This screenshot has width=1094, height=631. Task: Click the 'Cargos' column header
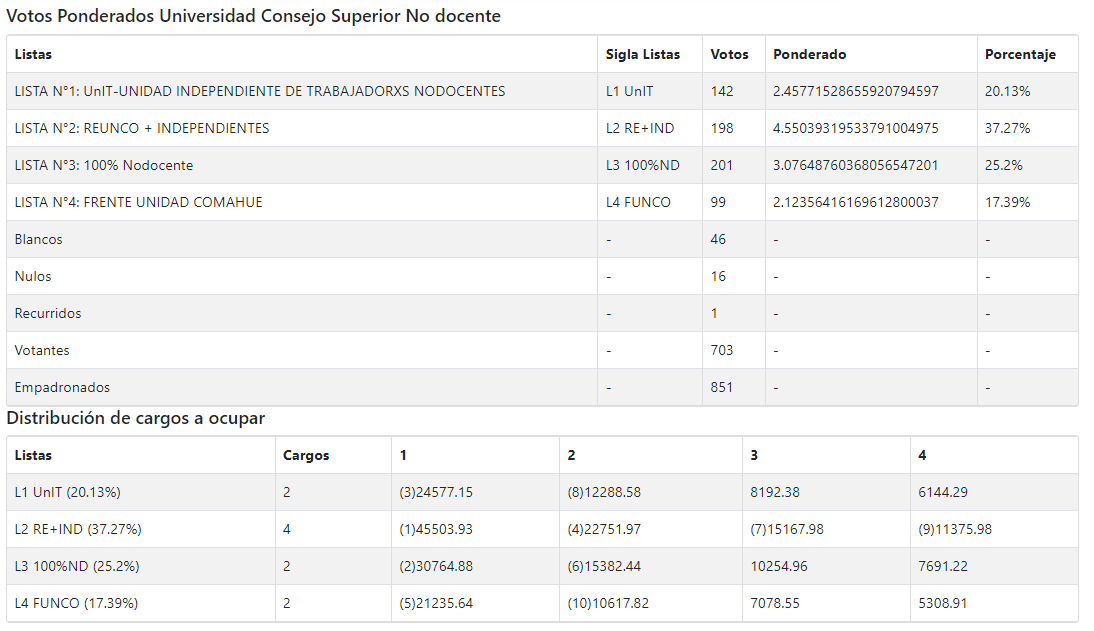coord(306,455)
